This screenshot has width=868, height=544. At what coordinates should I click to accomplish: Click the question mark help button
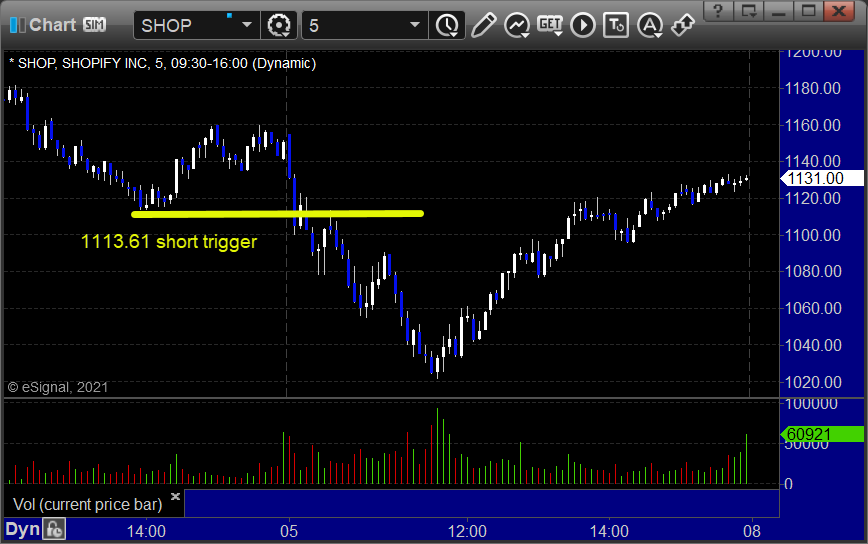pyautogui.click(x=718, y=11)
